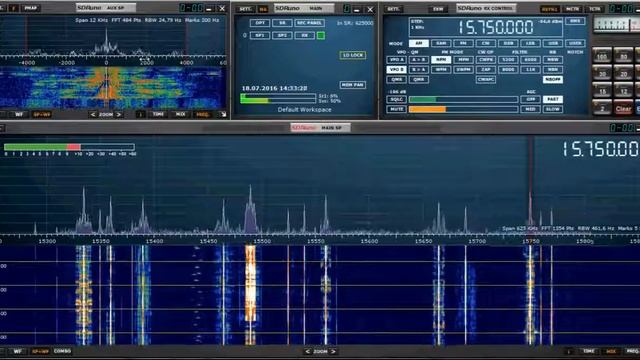Click zoom-out left arrow in Aux SP window
The height and width of the screenshot is (360, 640).
point(93,115)
